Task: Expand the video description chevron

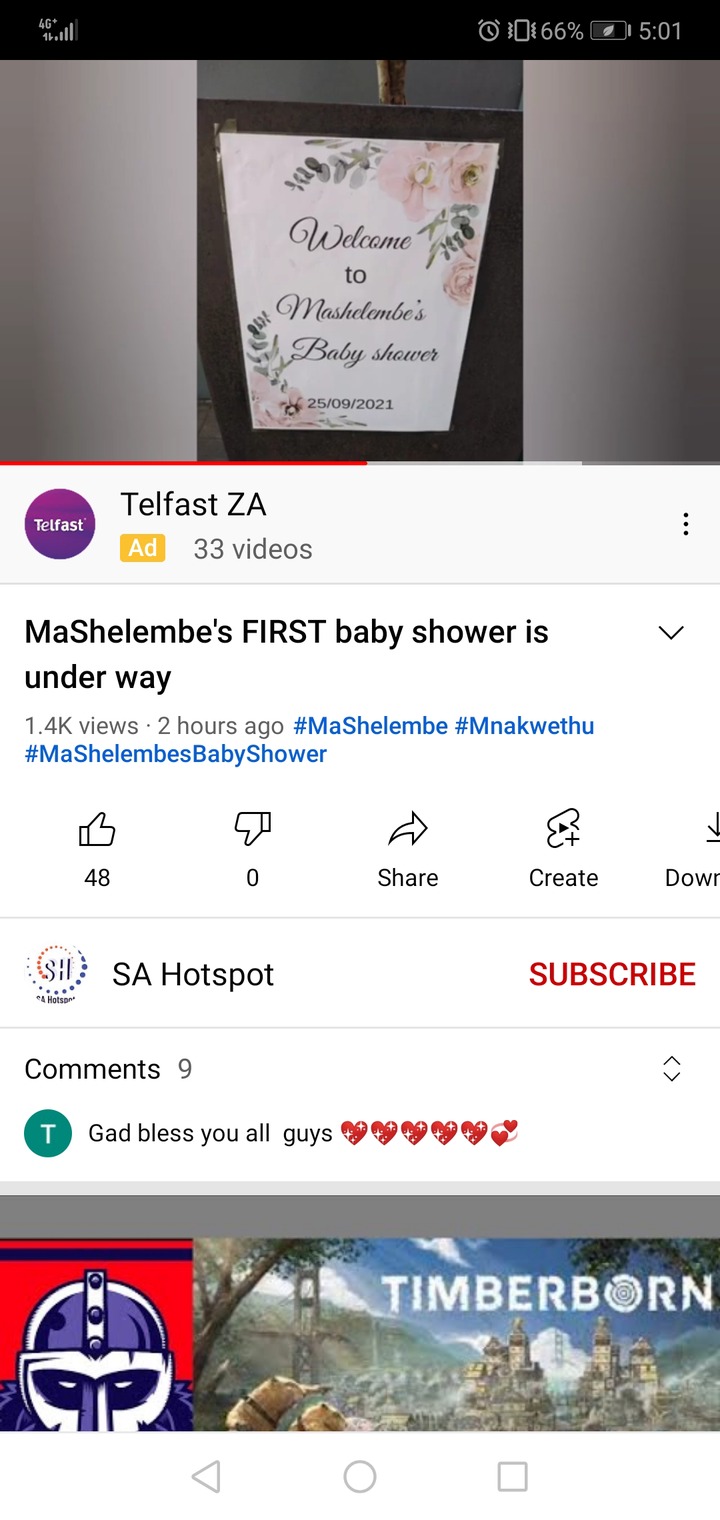Action: (671, 633)
